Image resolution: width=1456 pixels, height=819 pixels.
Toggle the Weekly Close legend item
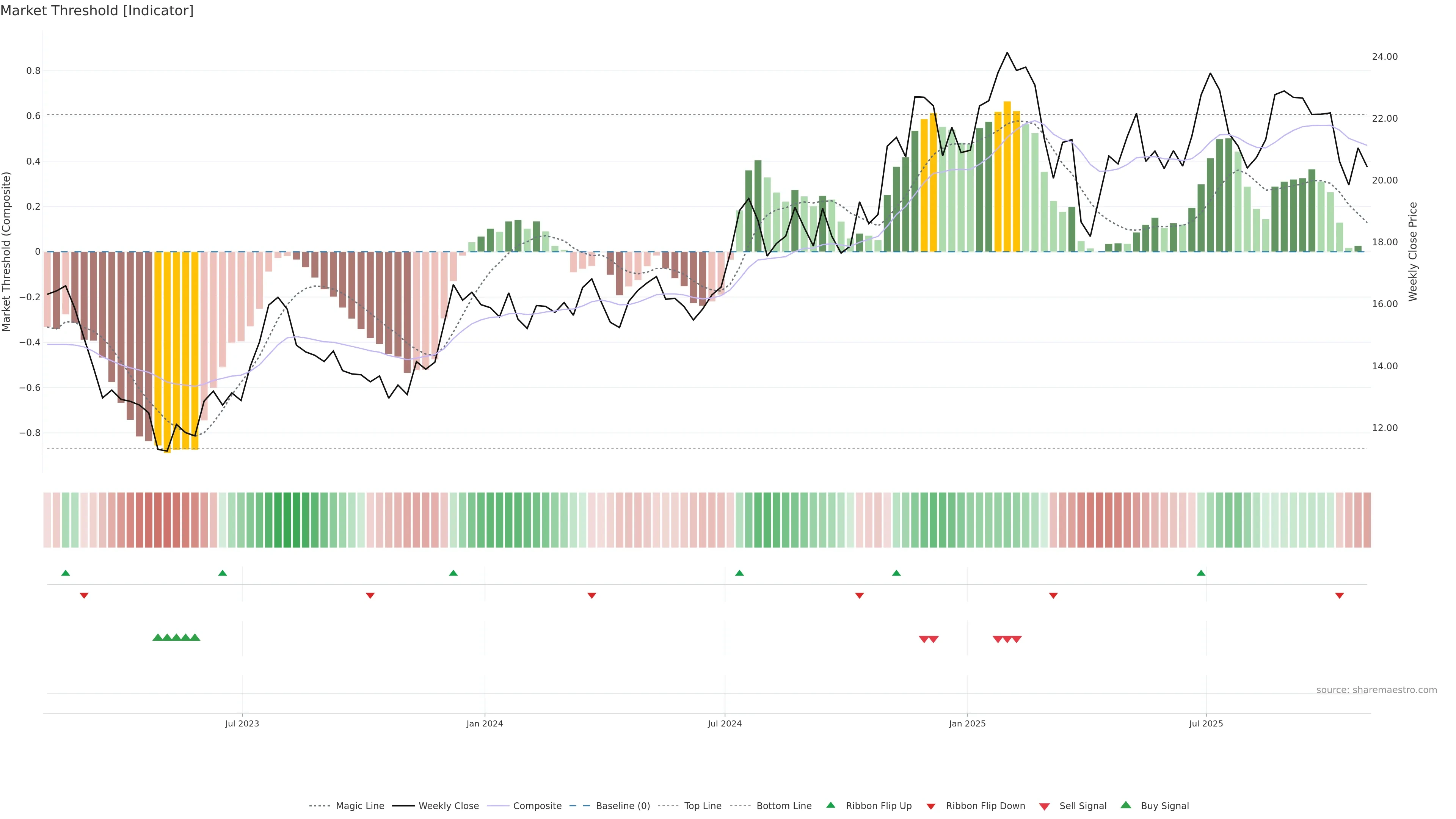point(448,806)
